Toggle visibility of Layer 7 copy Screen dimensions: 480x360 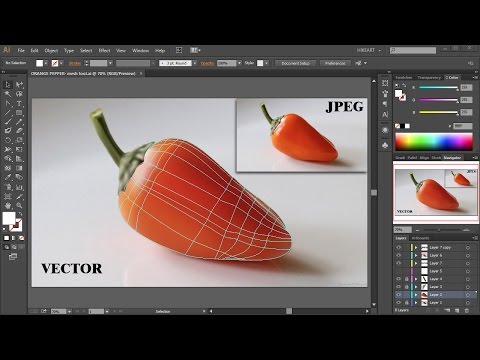pyautogui.click(x=399, y=247)
